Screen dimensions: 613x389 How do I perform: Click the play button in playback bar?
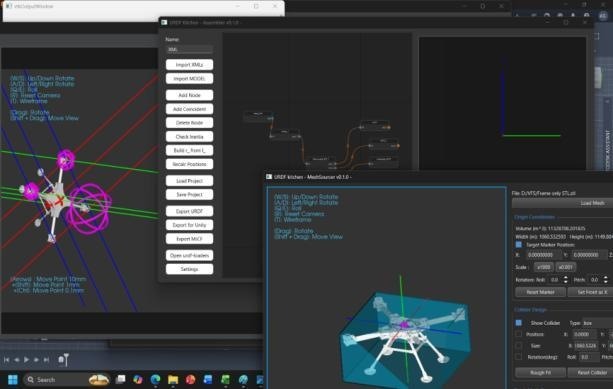(27, 360)
